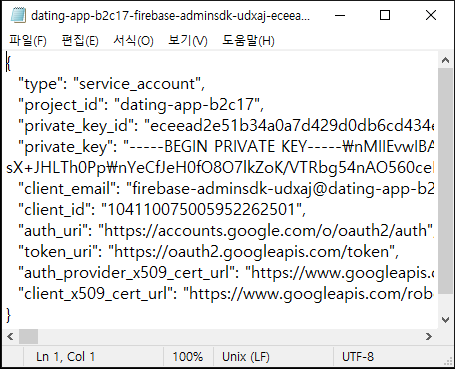Maximize the Notepad window
The width and height of the screenshot is (455, 369).
click(385, 15)
